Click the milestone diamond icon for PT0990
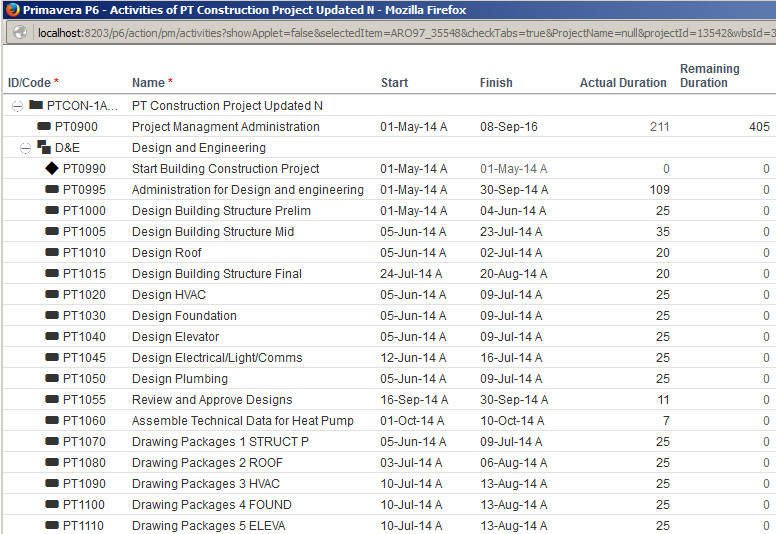Viewport: 776px width, 534px height. 52,168
